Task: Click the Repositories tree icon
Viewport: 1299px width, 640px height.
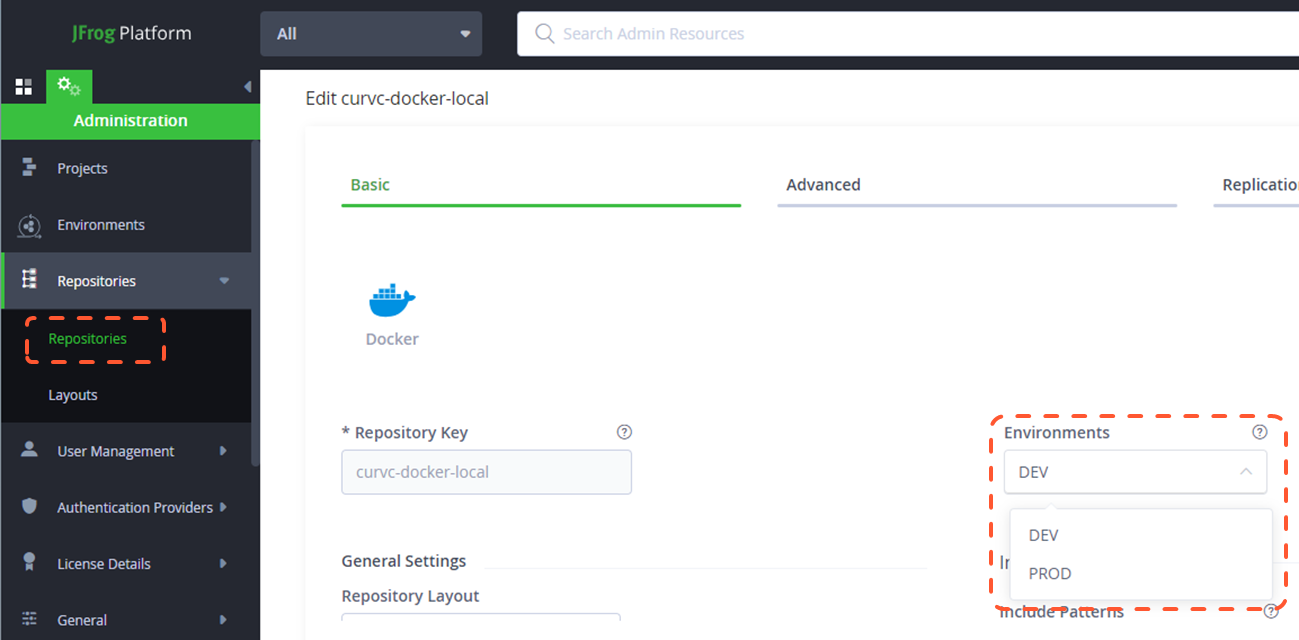Action: pos(29,280)
